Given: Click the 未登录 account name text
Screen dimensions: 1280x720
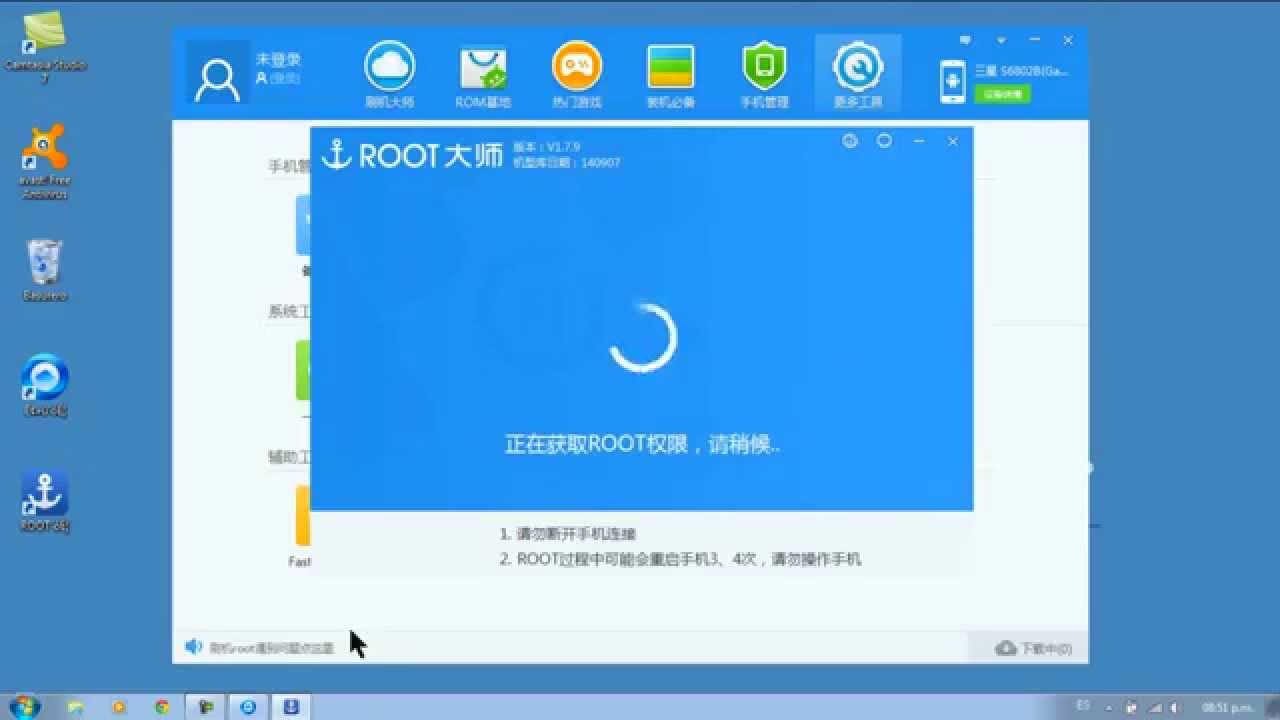Looking at the screenshot, I should (x=278, y=60).
